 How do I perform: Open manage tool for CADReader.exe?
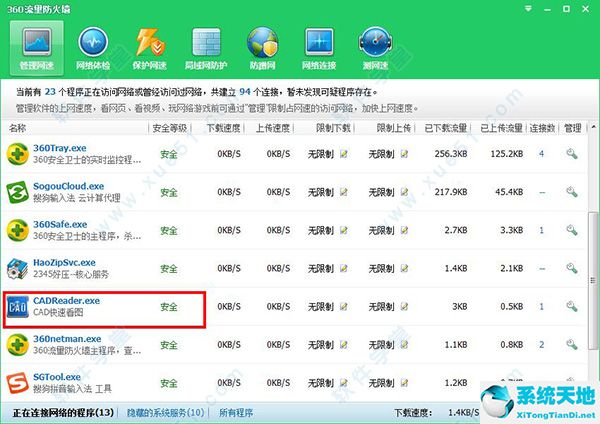click(572, 306)
